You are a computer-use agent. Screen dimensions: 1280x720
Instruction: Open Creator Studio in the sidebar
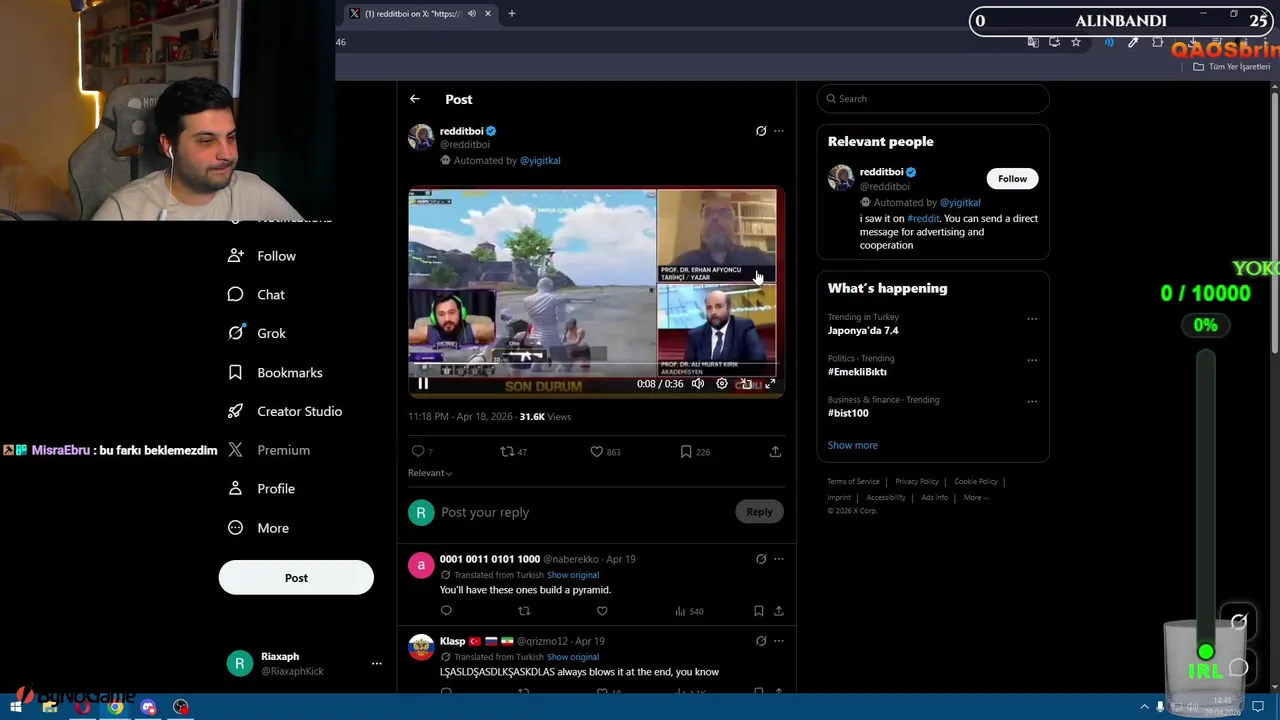285,411
